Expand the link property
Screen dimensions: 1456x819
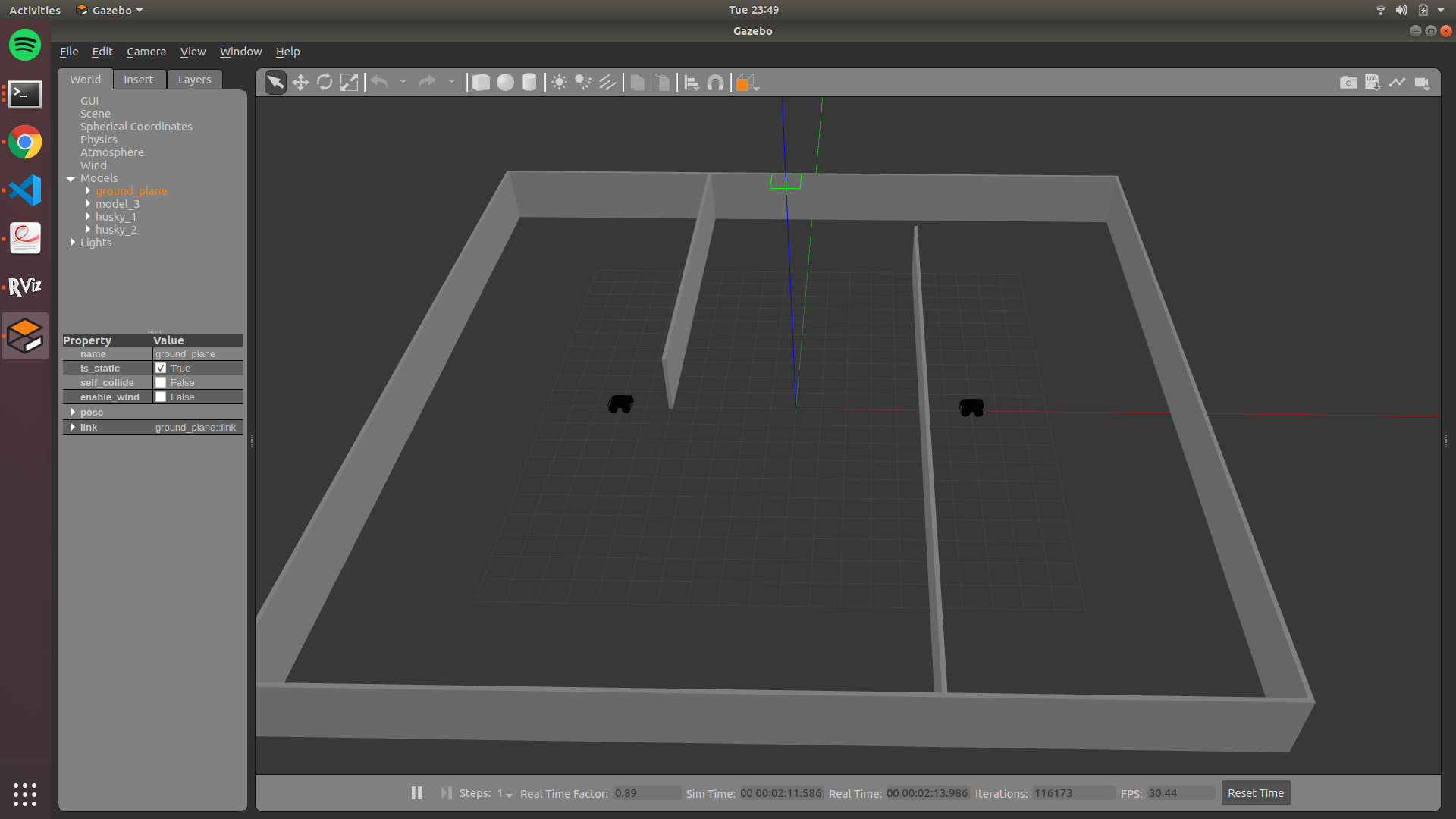[73, 428]
